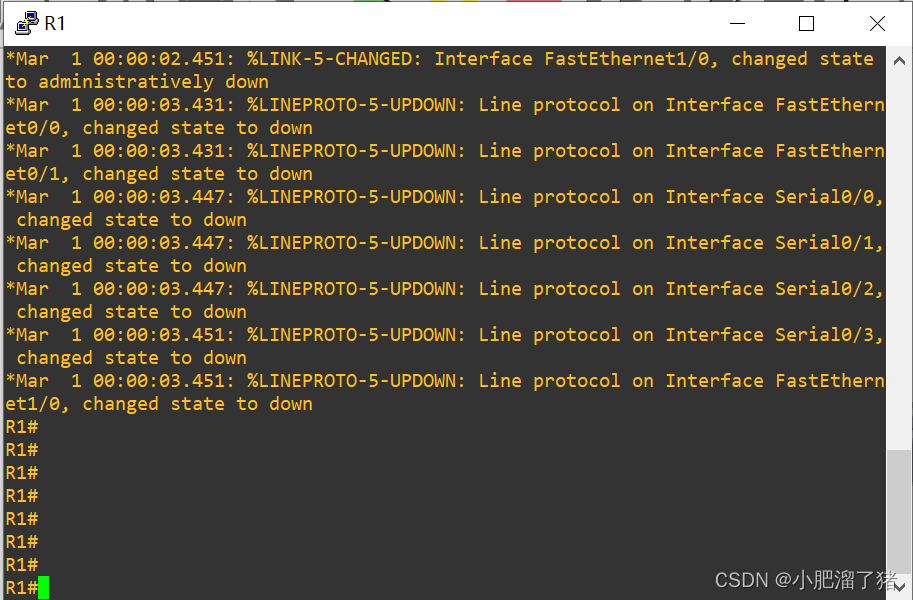Click the green cursor at last R1# prompt
Image resolution: width=913 pixels, height=600 pixels.
pos(44,587)
